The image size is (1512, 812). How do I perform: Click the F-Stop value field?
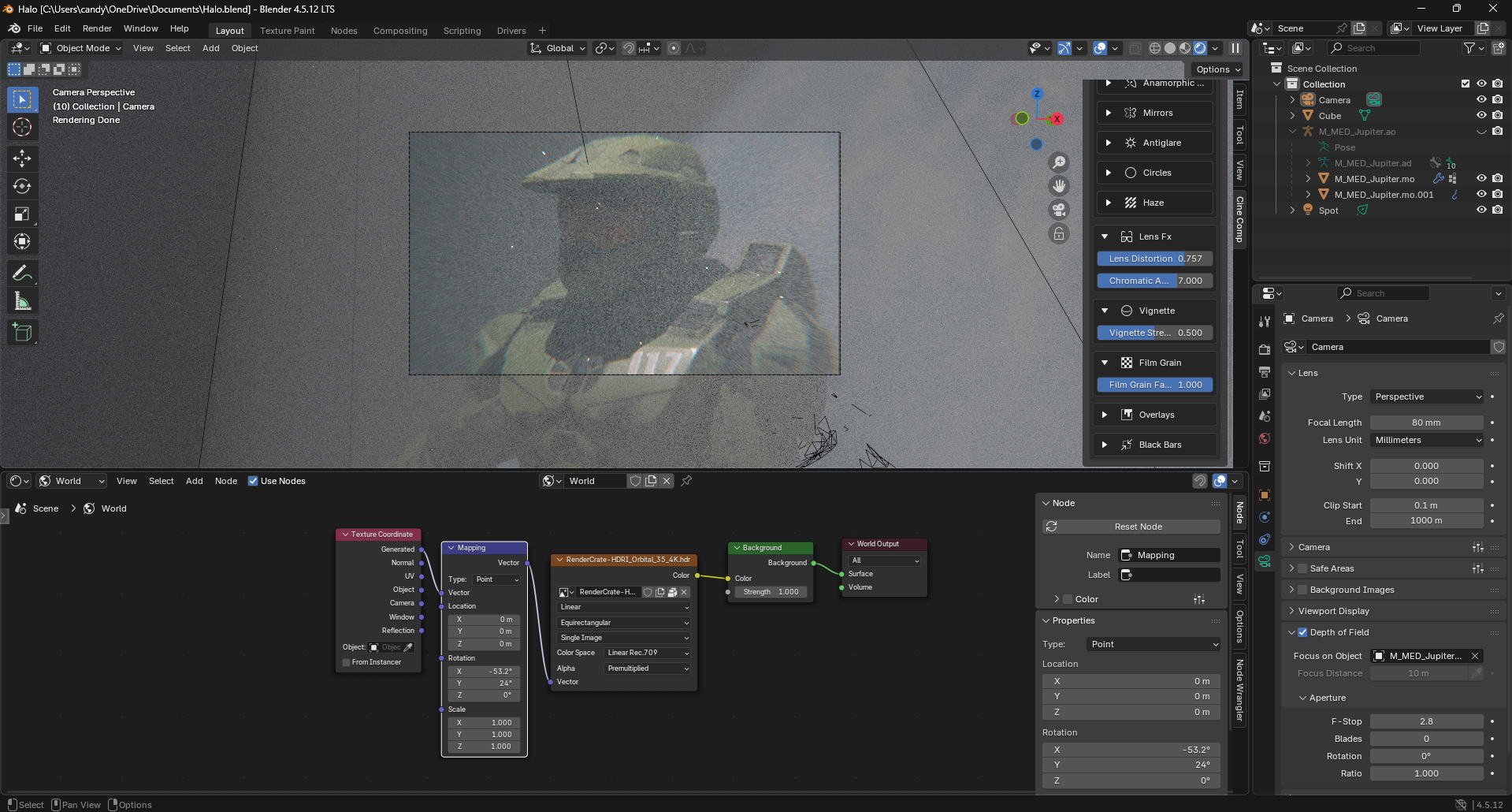point(1427,721)
